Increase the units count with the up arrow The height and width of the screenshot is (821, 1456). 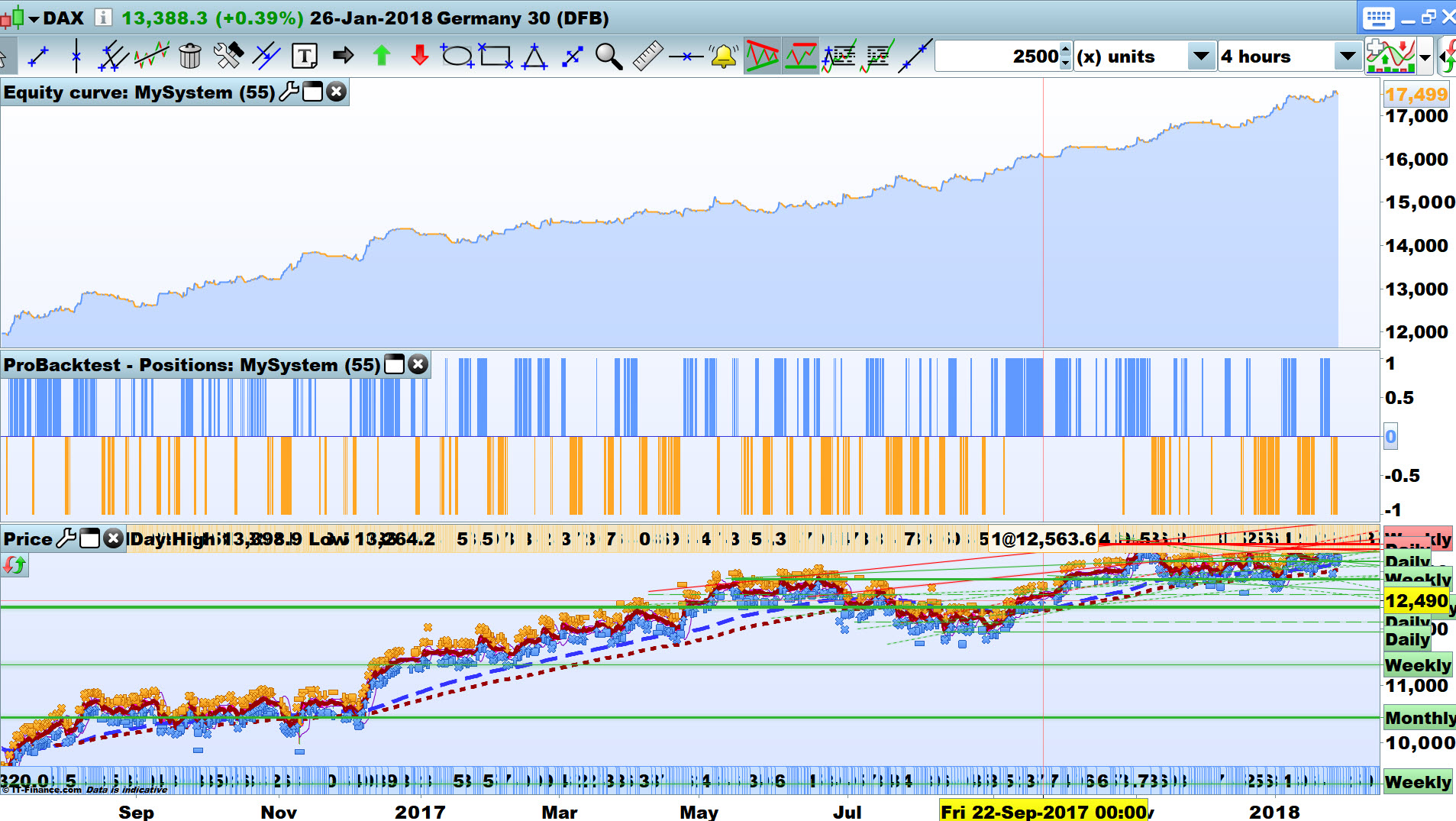click(1067, 50)
